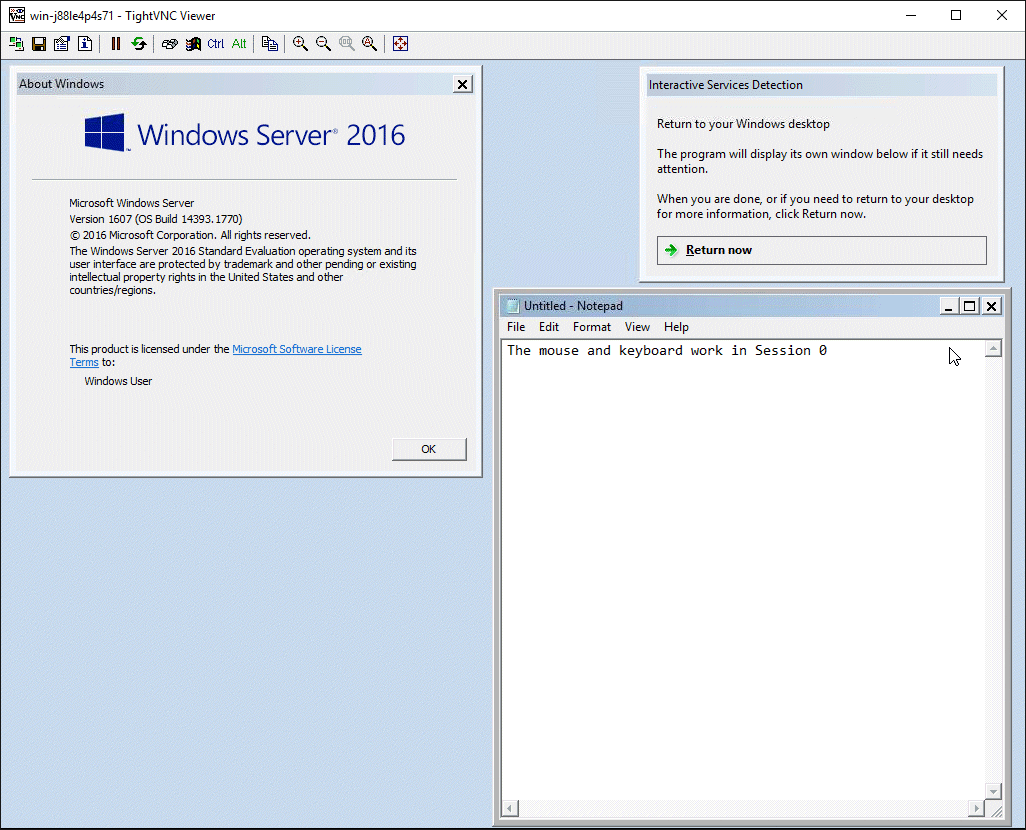Pause the remote screen updates
This screenshot has width=1026, height=830.
click(x=116, y=44)
